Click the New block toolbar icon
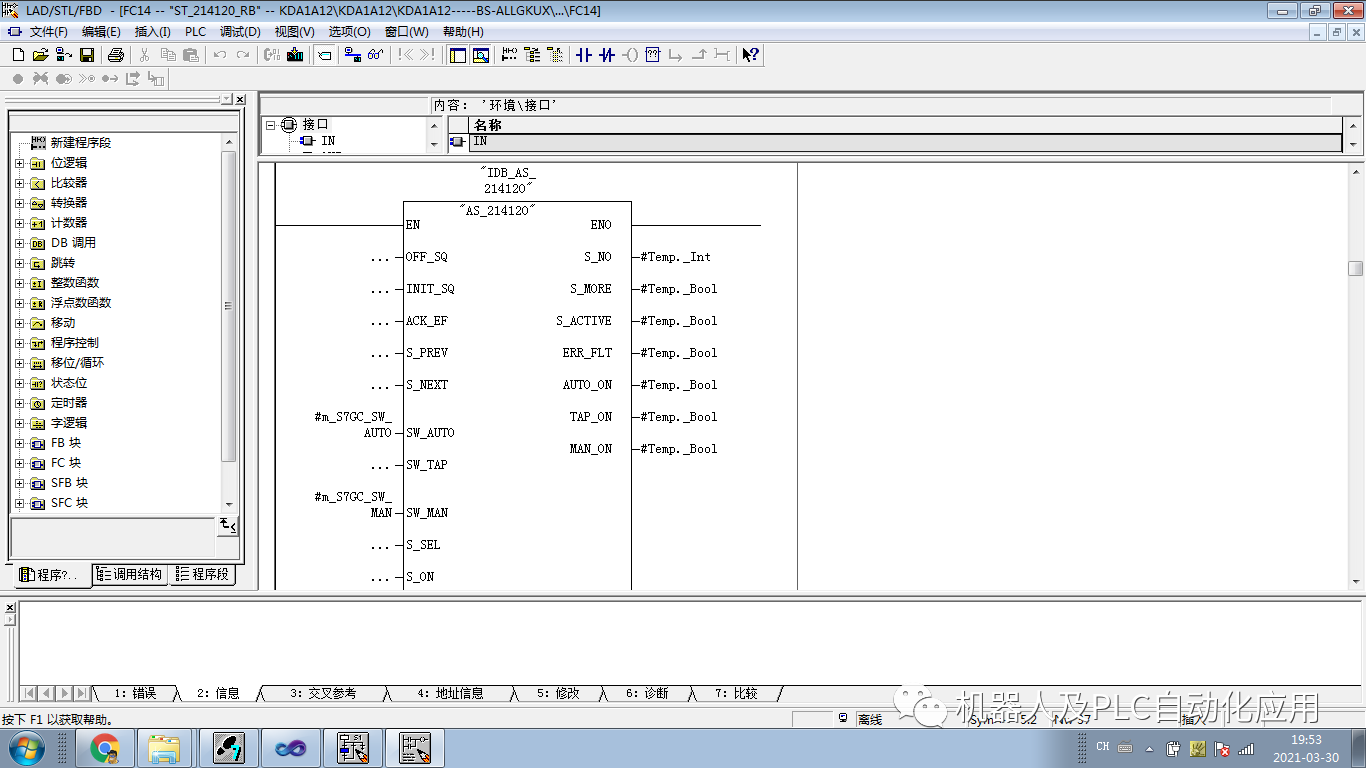The width and height of the screenshot is (1366, 768). (x=18, y=55)
